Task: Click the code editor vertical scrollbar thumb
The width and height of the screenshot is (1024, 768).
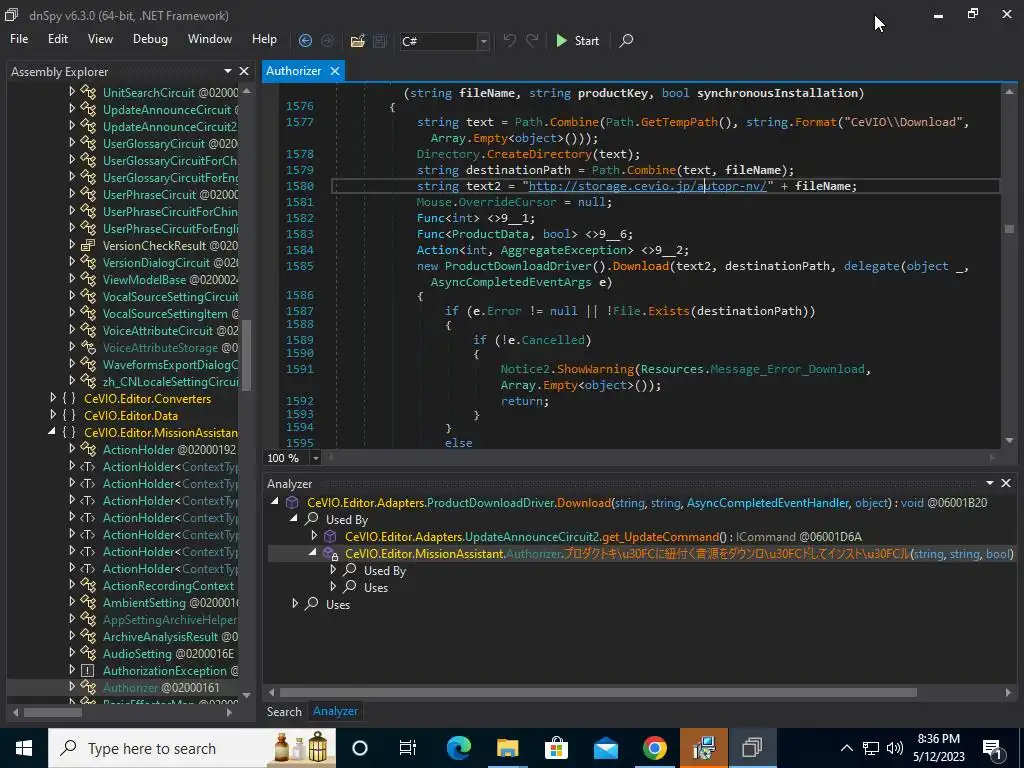Action: tap(1009, 229)
